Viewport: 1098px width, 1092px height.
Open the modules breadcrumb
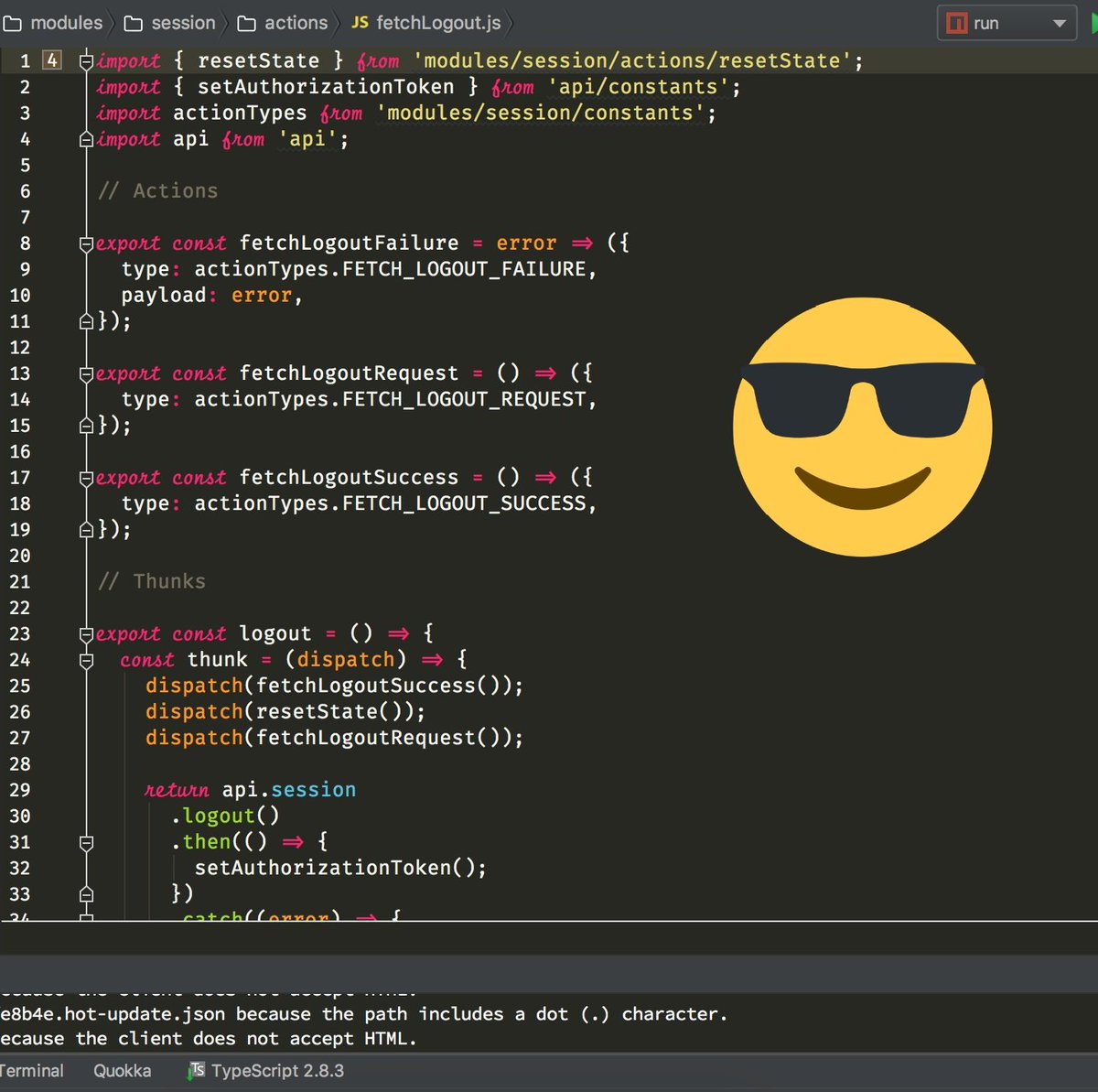67,23
